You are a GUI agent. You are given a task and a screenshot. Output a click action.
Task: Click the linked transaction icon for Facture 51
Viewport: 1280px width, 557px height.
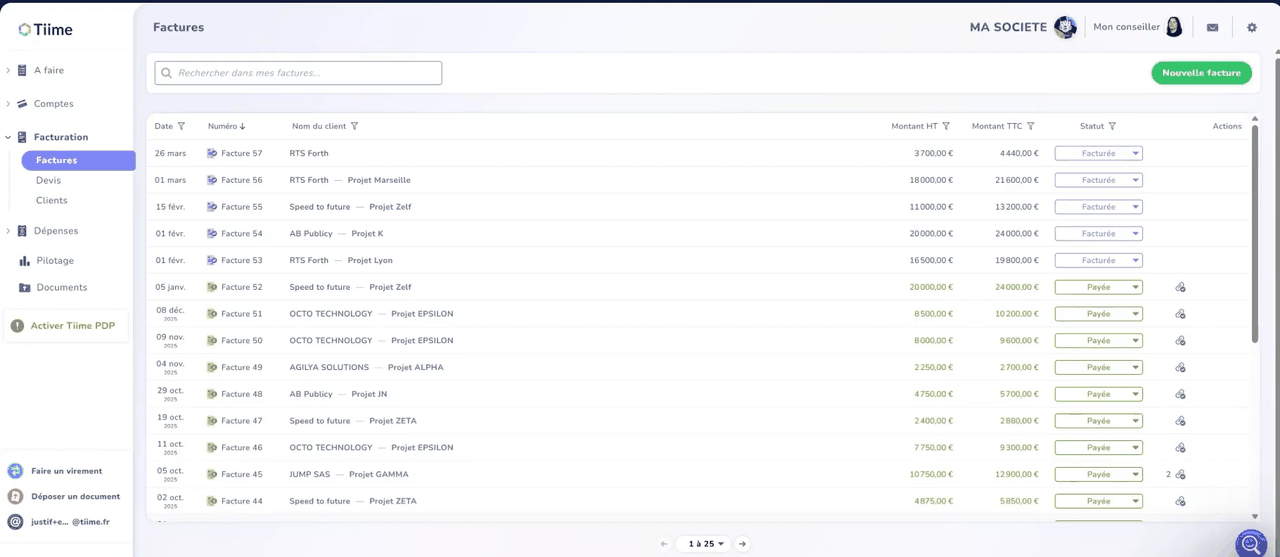(x=1181, y=314)
